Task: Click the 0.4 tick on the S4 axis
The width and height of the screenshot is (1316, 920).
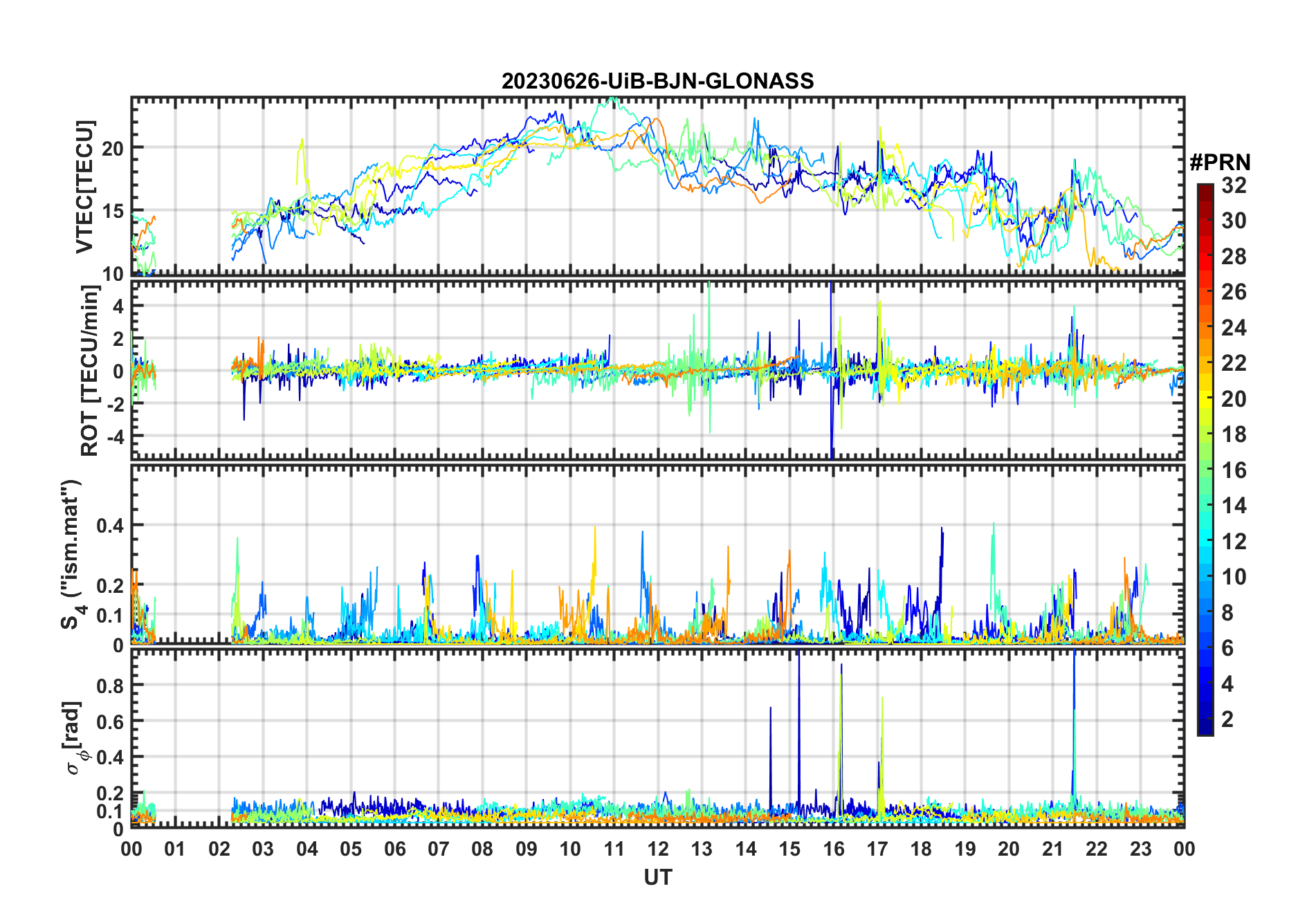Action: click(111, 526)
